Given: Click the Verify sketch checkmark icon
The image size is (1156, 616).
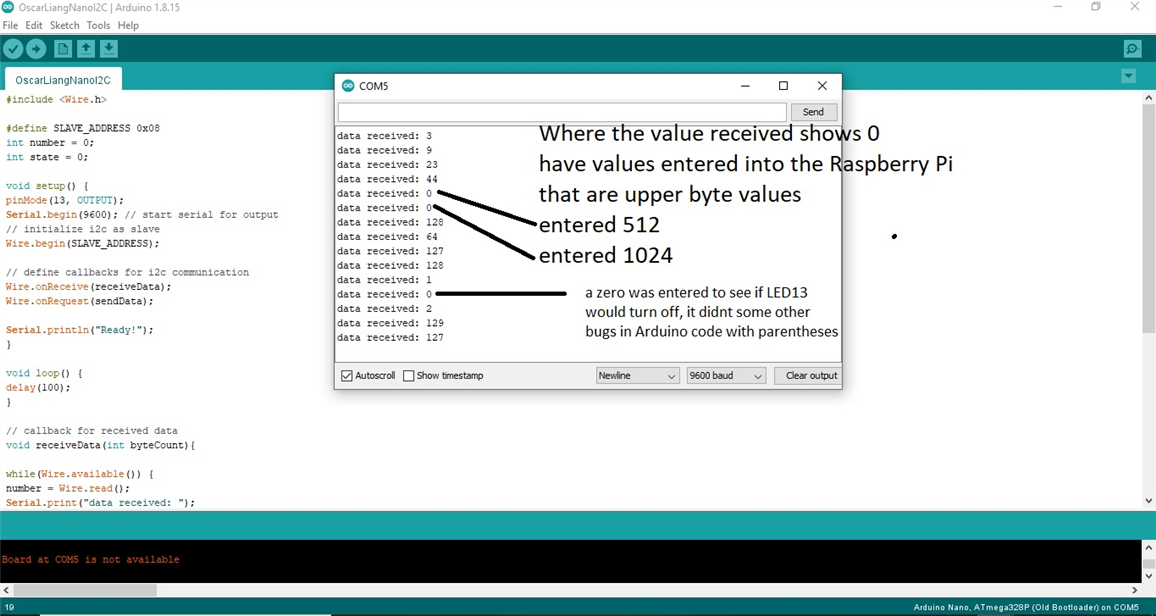Looking at the screenshot, I should tap(13, 49).
